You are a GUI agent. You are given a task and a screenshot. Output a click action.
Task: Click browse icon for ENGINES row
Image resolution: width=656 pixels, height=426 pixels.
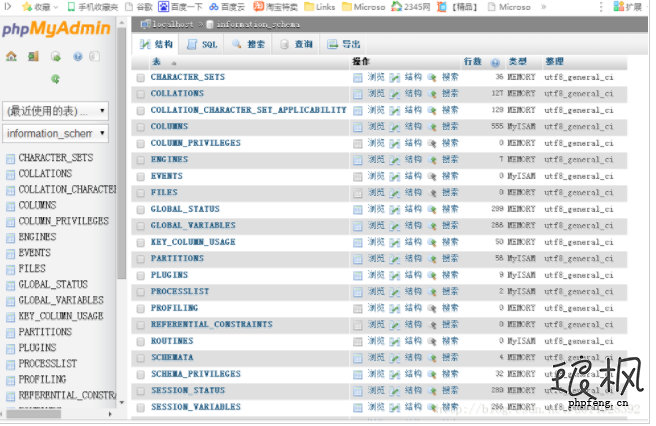pos(358,160)
